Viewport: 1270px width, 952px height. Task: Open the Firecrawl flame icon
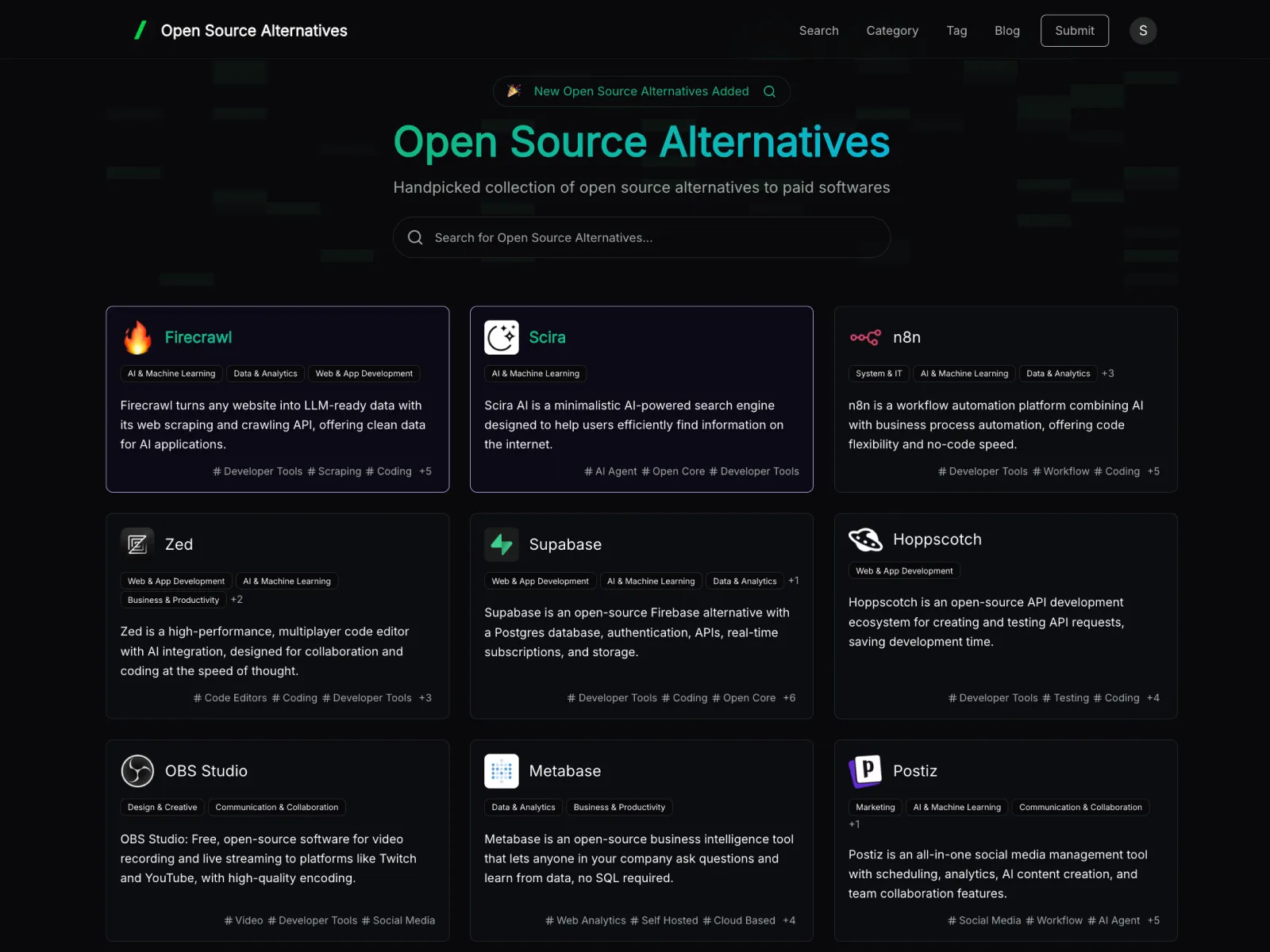[x=137, y=338]
